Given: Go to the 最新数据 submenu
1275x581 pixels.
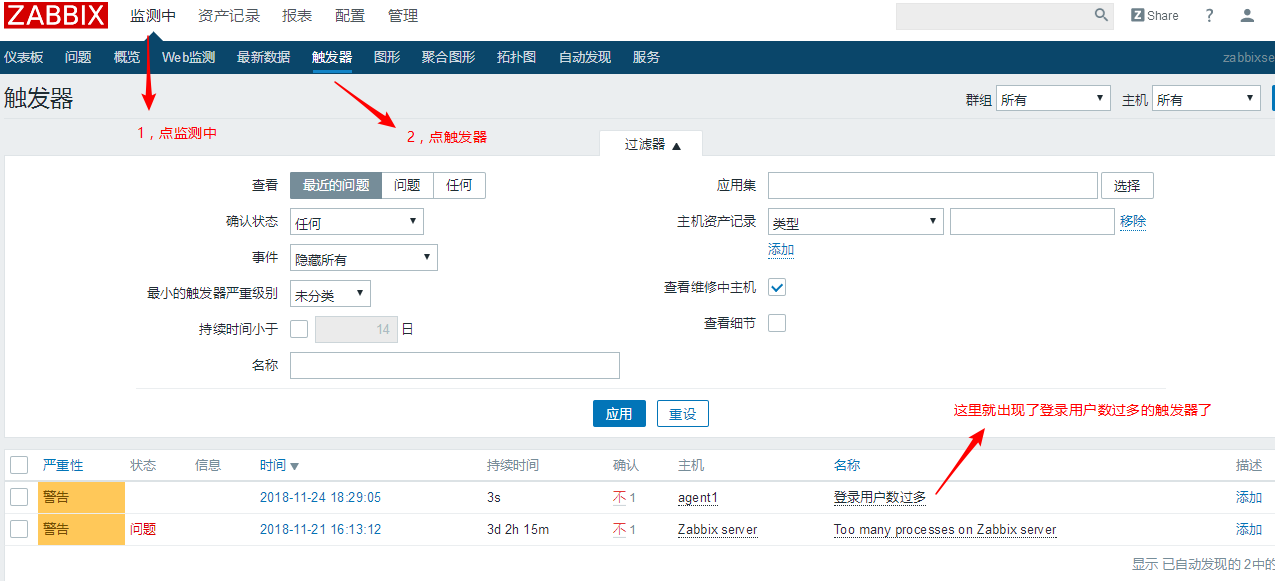Looking at the screenshot, I should (263, 58).
